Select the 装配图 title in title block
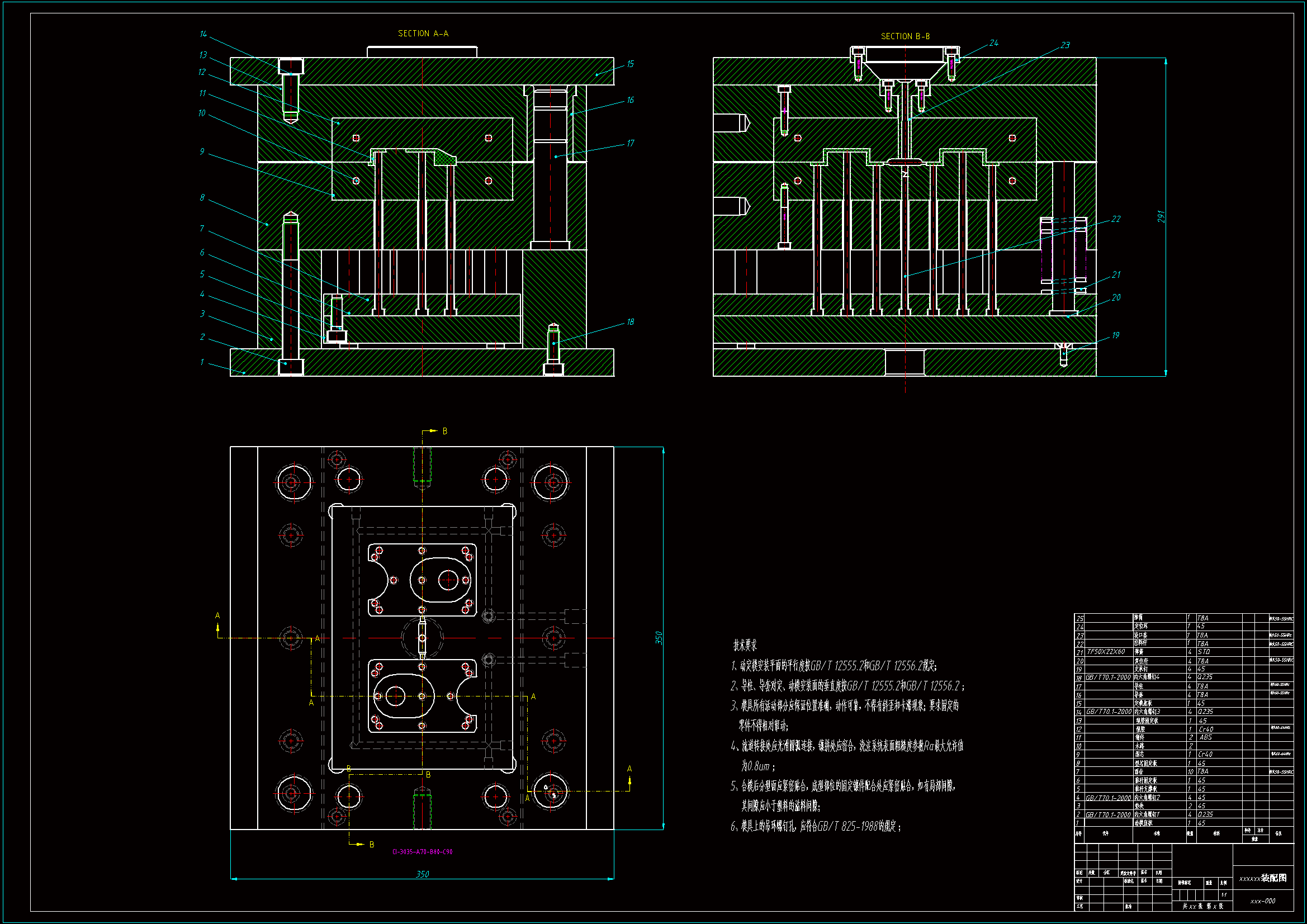This screenshot has width=1307, height=924. [x=1273, y=878]
